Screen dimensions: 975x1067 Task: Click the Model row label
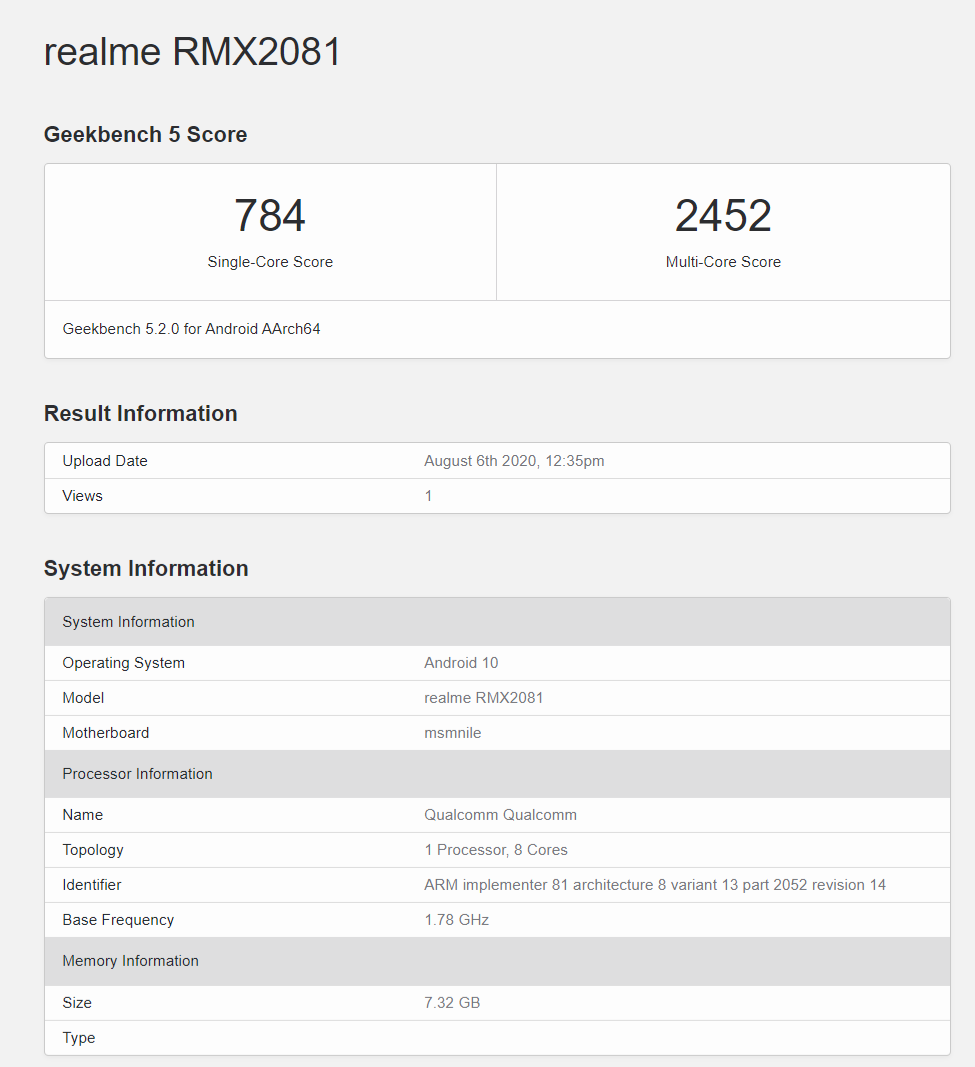[x=82, y=697]
